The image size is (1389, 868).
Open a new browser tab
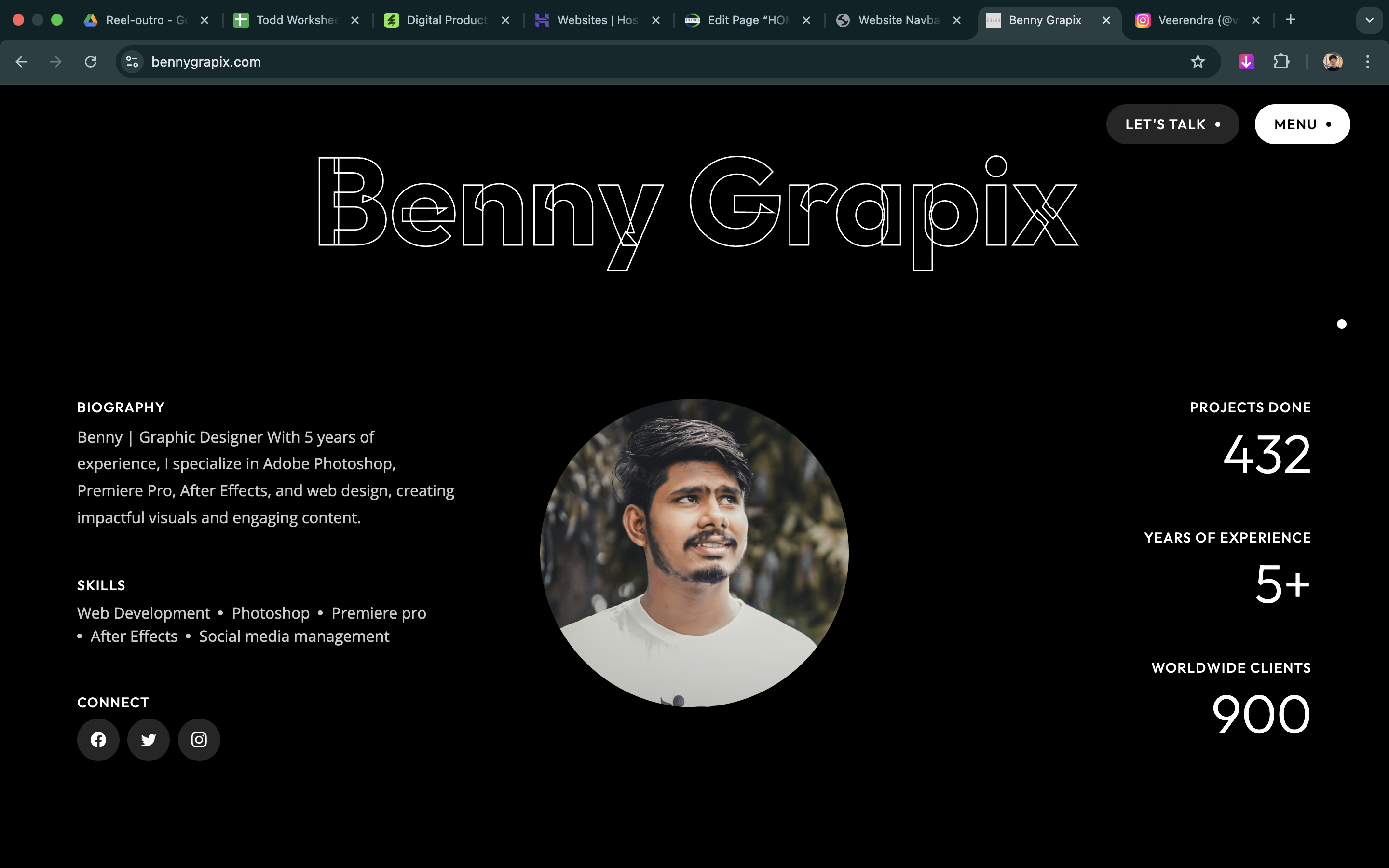pyautogui.click(x=1291, y=19)
